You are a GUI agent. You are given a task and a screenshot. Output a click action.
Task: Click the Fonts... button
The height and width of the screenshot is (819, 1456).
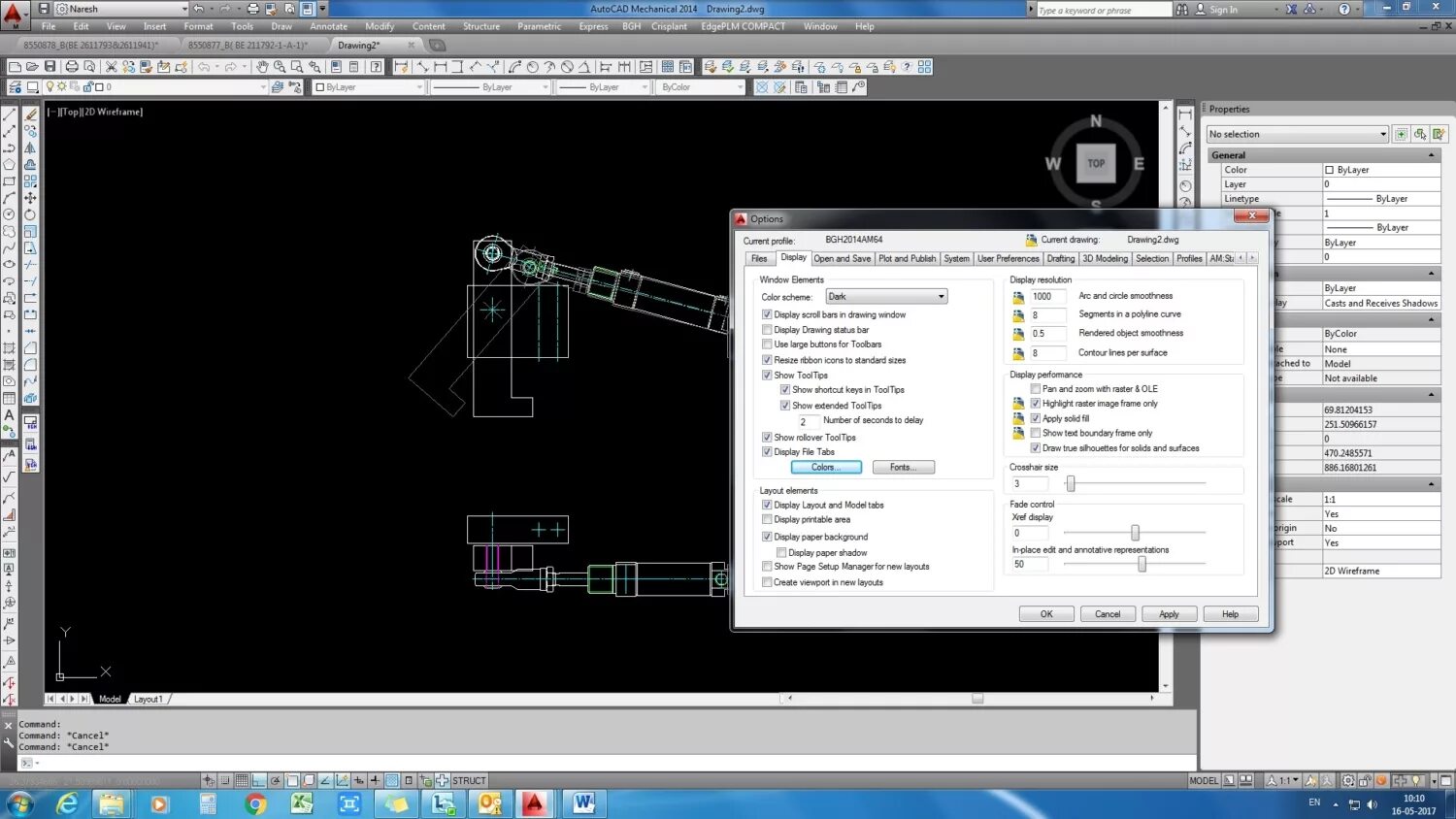[x=903, y=468]
